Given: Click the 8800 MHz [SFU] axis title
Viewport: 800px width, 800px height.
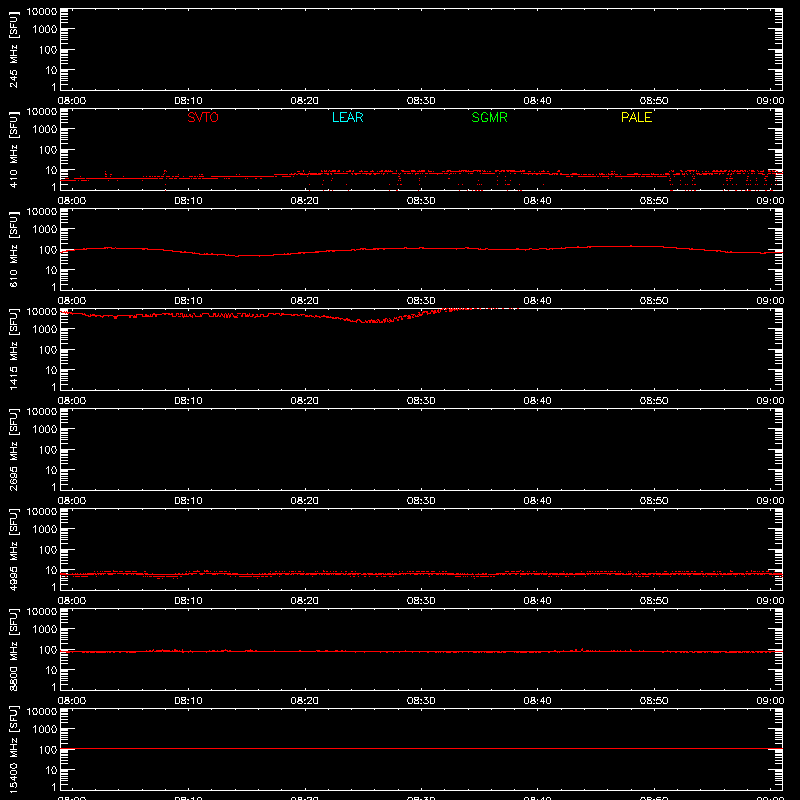Looking at the screenshot, I should (13, 649).
